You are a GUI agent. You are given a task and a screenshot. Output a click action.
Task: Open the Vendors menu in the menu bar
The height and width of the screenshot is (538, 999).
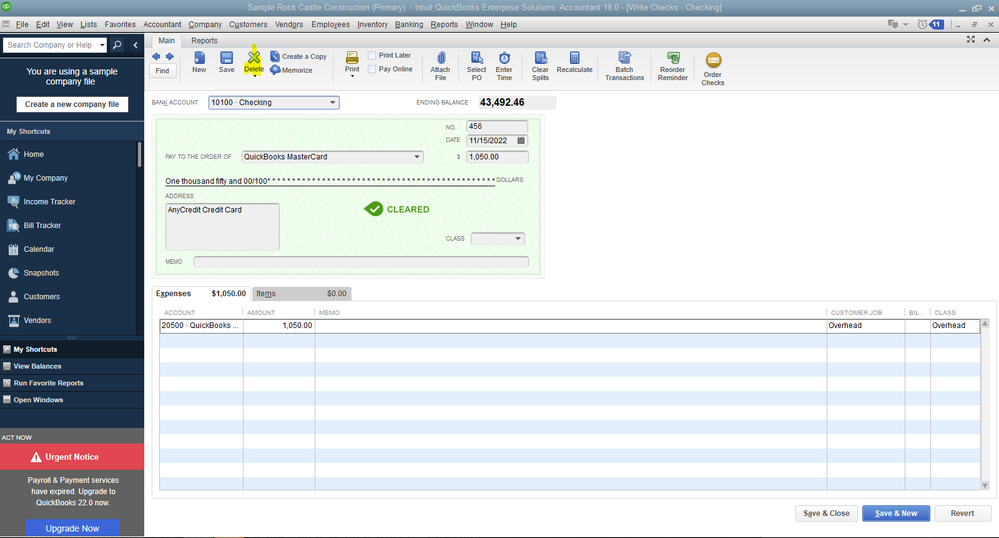(289, 24)
